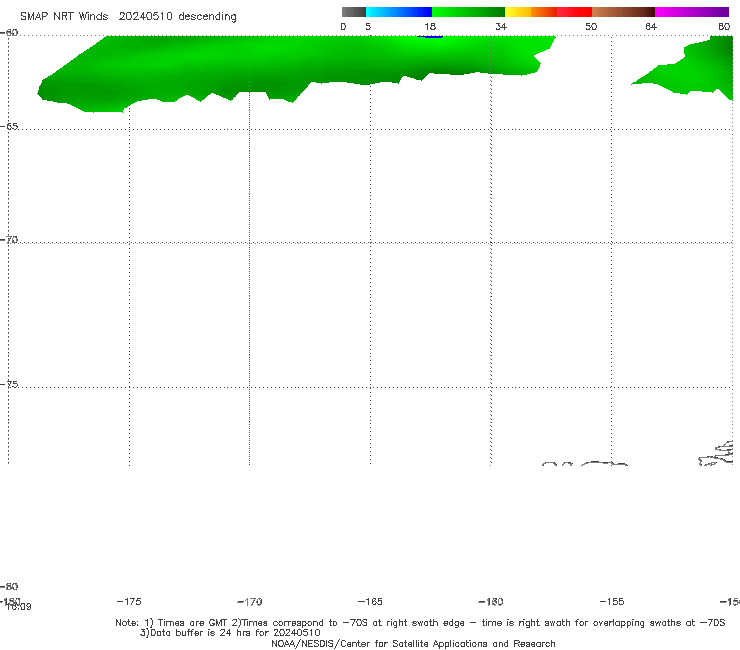740x650 pixels.
Task: Click the title 'SMAP NRT Winds 20240510 descending'
Action: (x=128, y=17)
